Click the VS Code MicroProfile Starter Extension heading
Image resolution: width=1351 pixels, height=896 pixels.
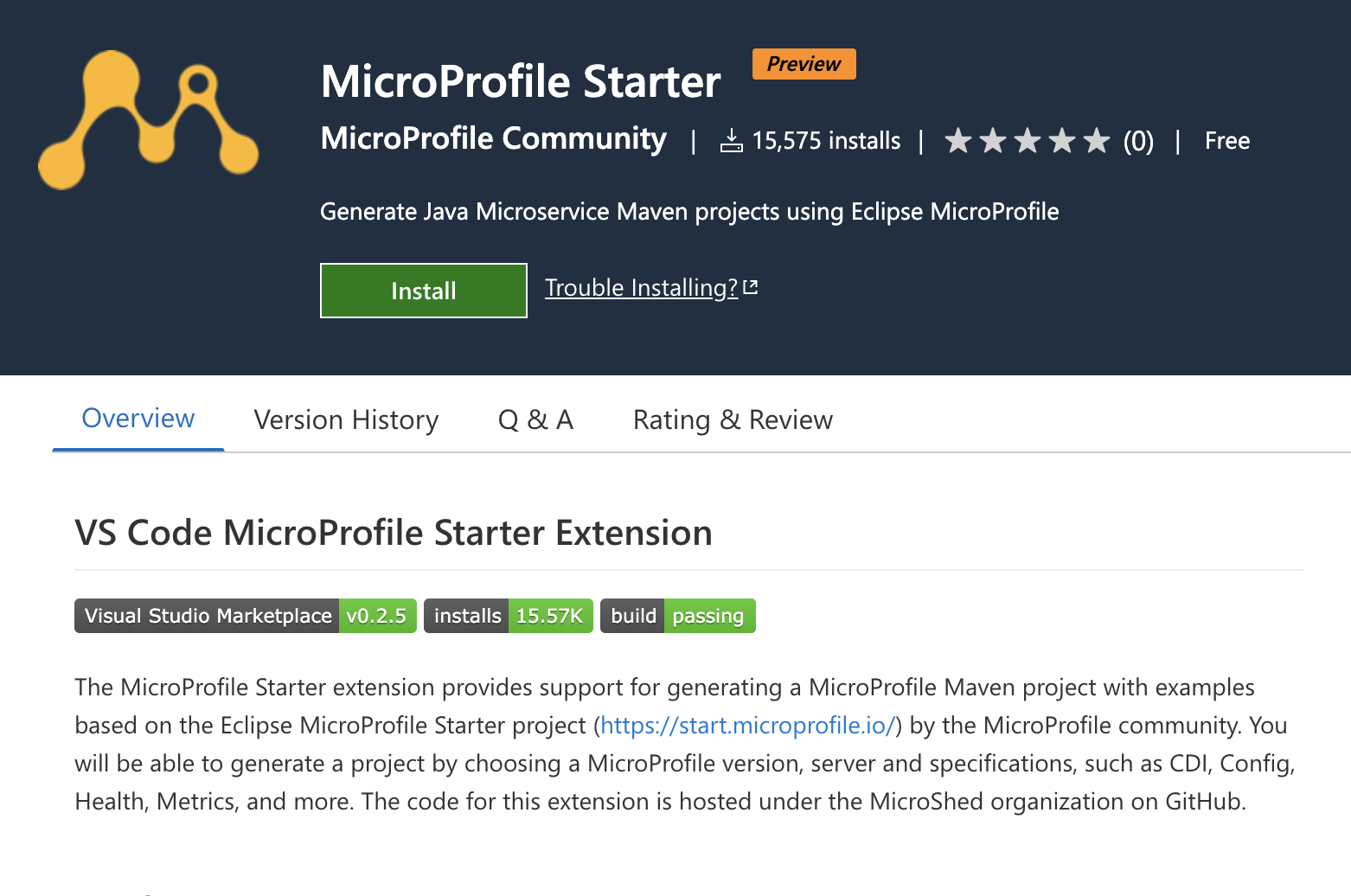pos(394,533)
